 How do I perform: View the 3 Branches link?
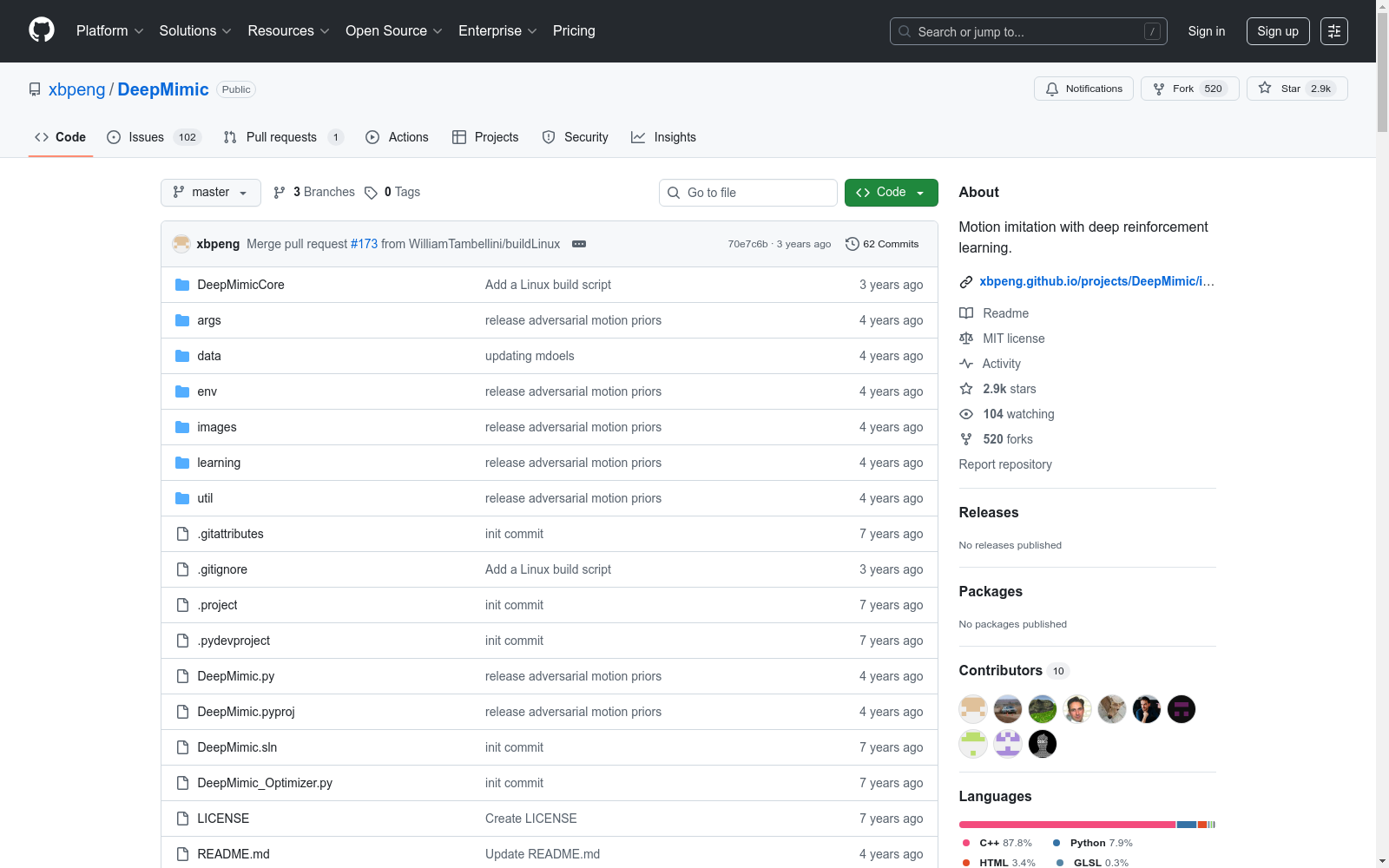[x=314, y=193]
